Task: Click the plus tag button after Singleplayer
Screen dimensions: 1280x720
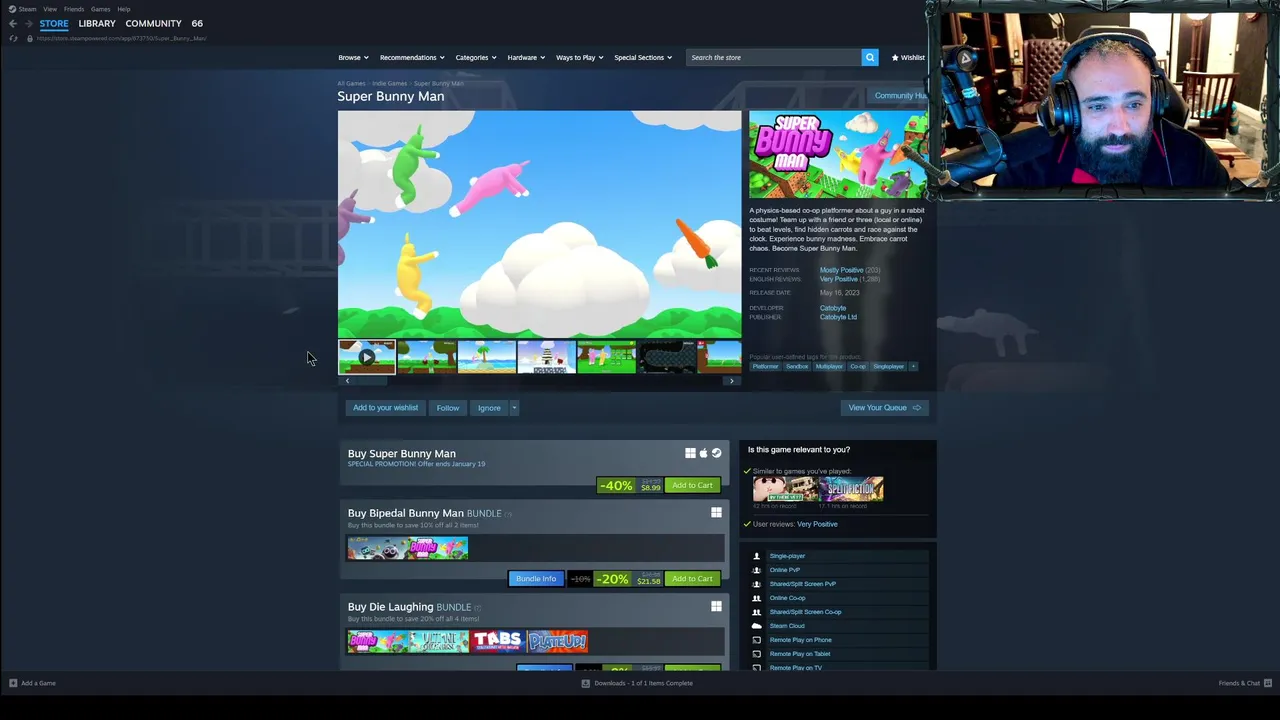Action: pos(913,366)
